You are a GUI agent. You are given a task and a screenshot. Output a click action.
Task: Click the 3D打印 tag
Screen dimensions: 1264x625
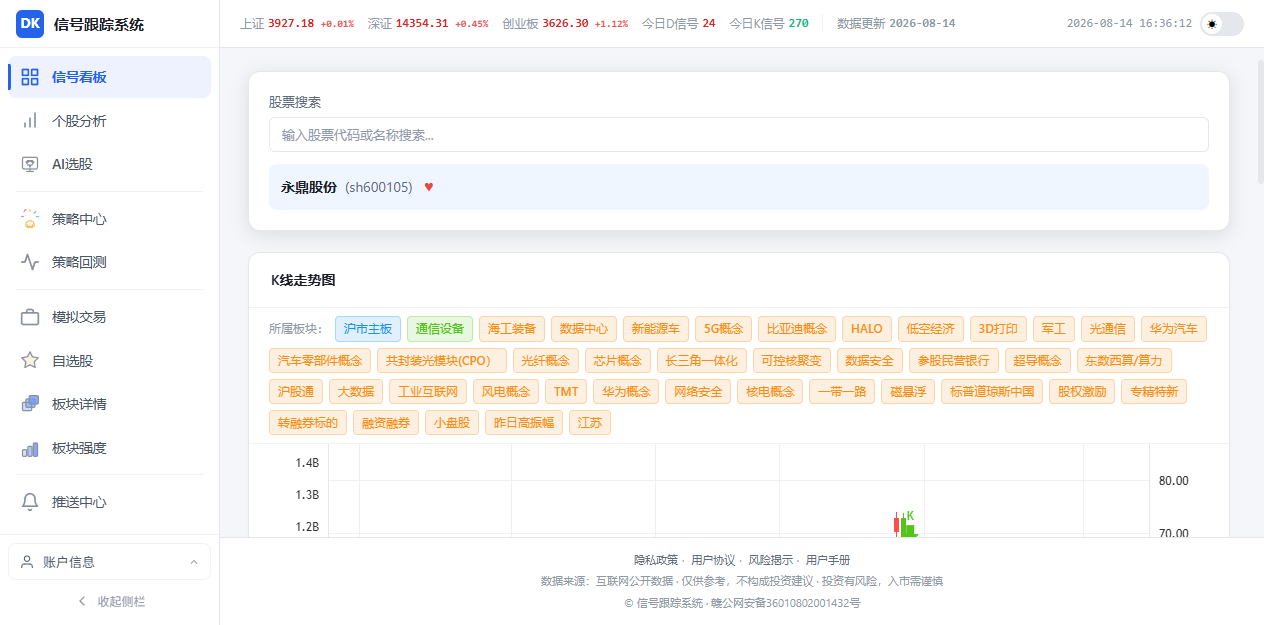[999, 328]
